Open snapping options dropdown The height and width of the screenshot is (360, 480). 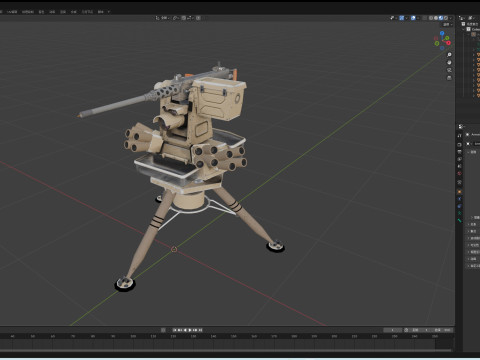[189, 18]
